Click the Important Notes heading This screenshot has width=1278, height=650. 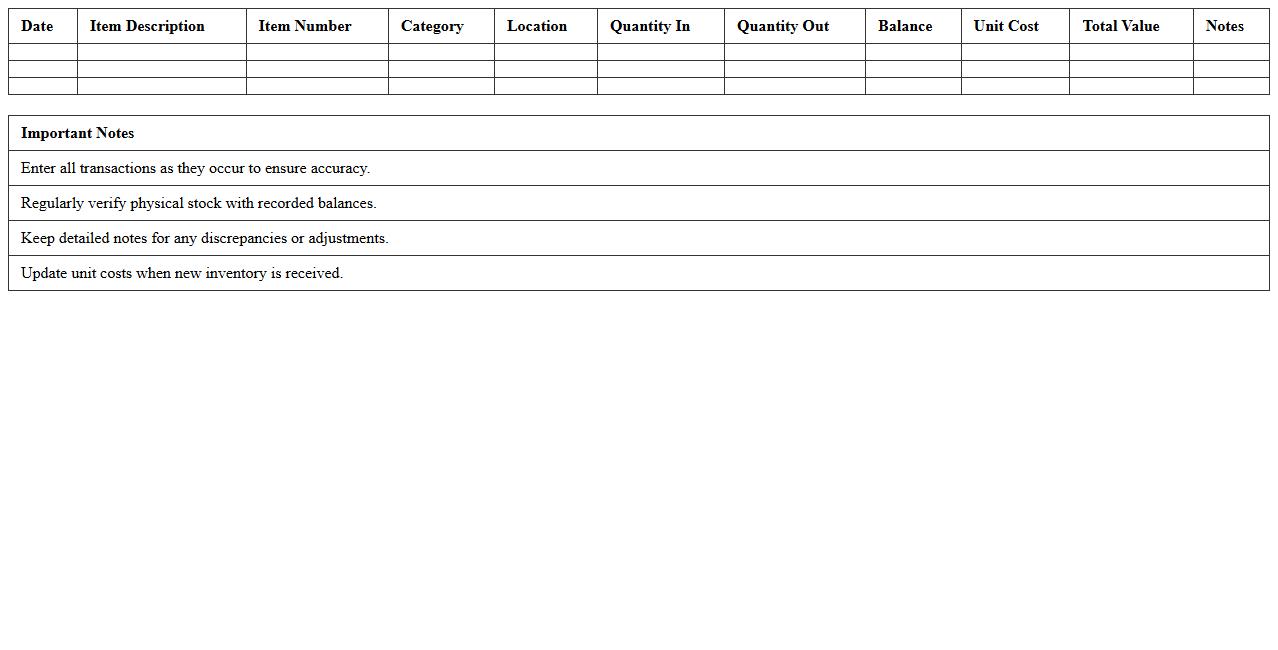pyautogui.click(x=78, y=133)
